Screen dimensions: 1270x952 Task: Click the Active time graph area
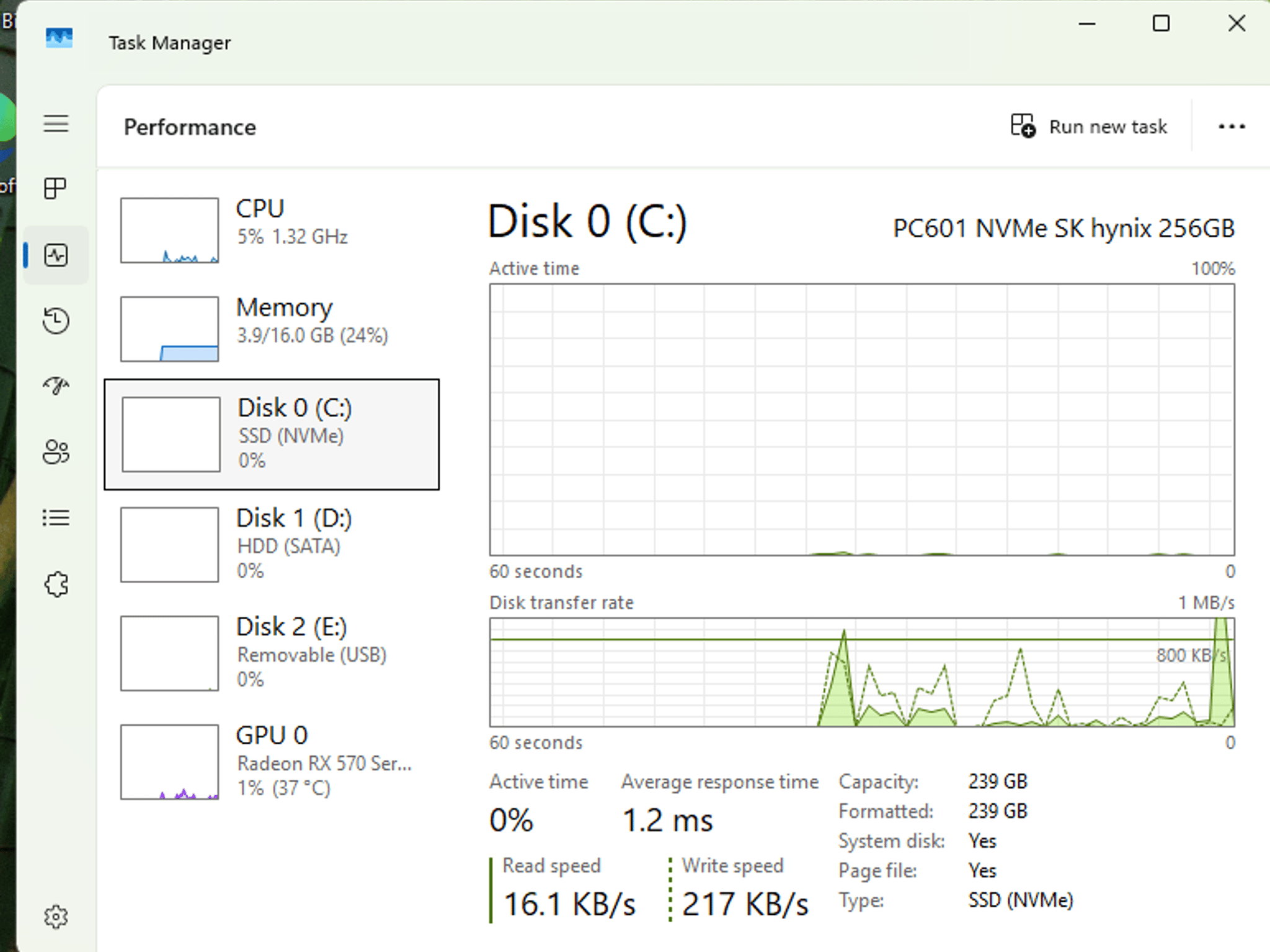[862, 420]
